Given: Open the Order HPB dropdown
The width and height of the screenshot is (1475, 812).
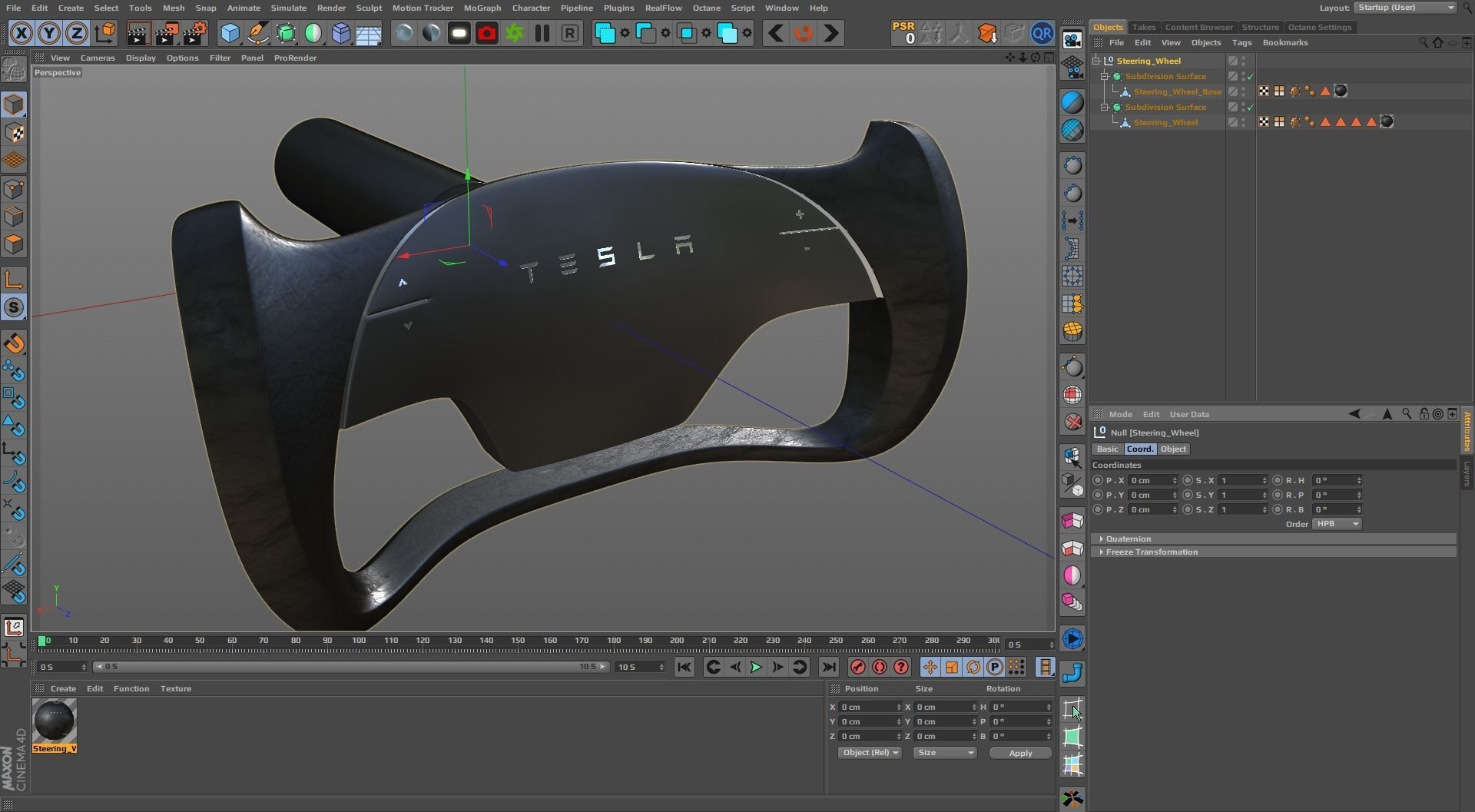Looking at the screenshot, I should click(x=1337, y=524).
